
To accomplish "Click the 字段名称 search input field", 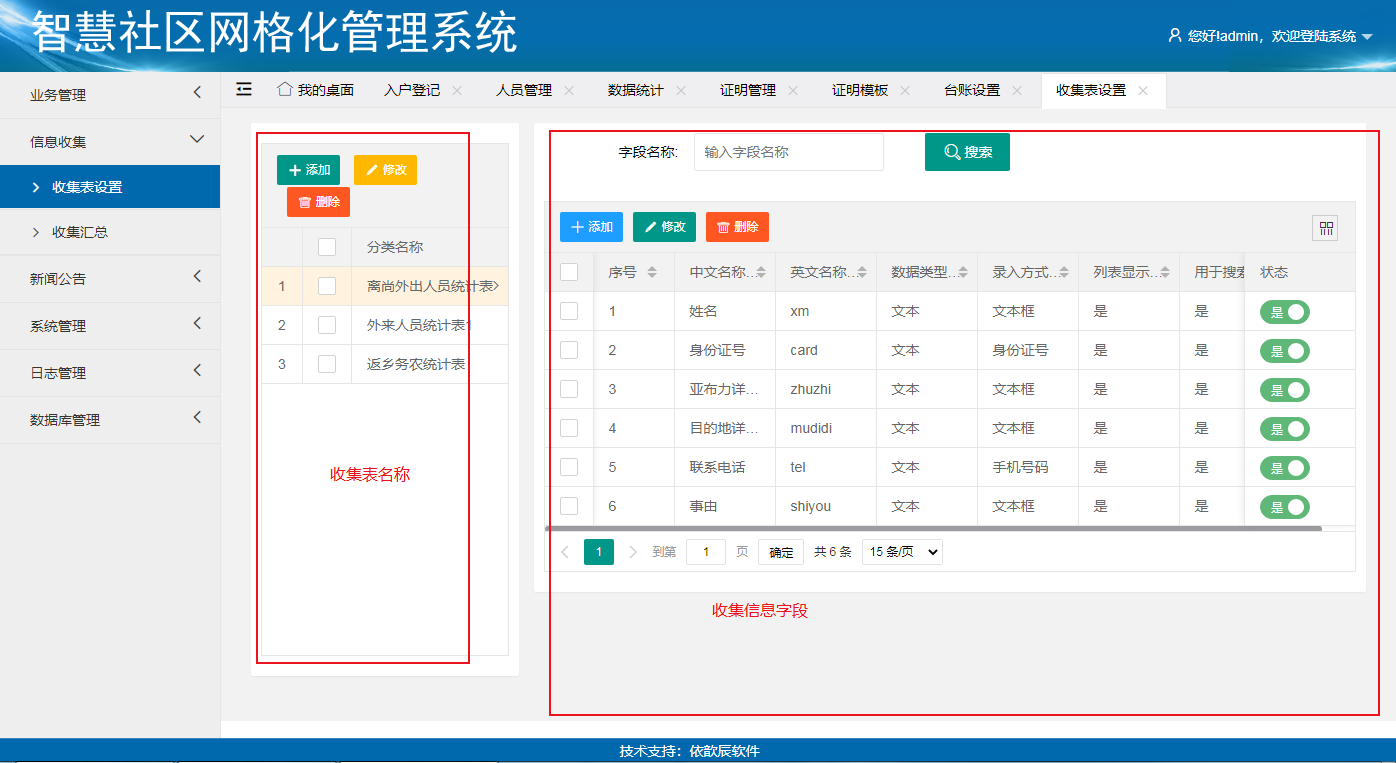I will pyautogui.click(x=788, y=152).
